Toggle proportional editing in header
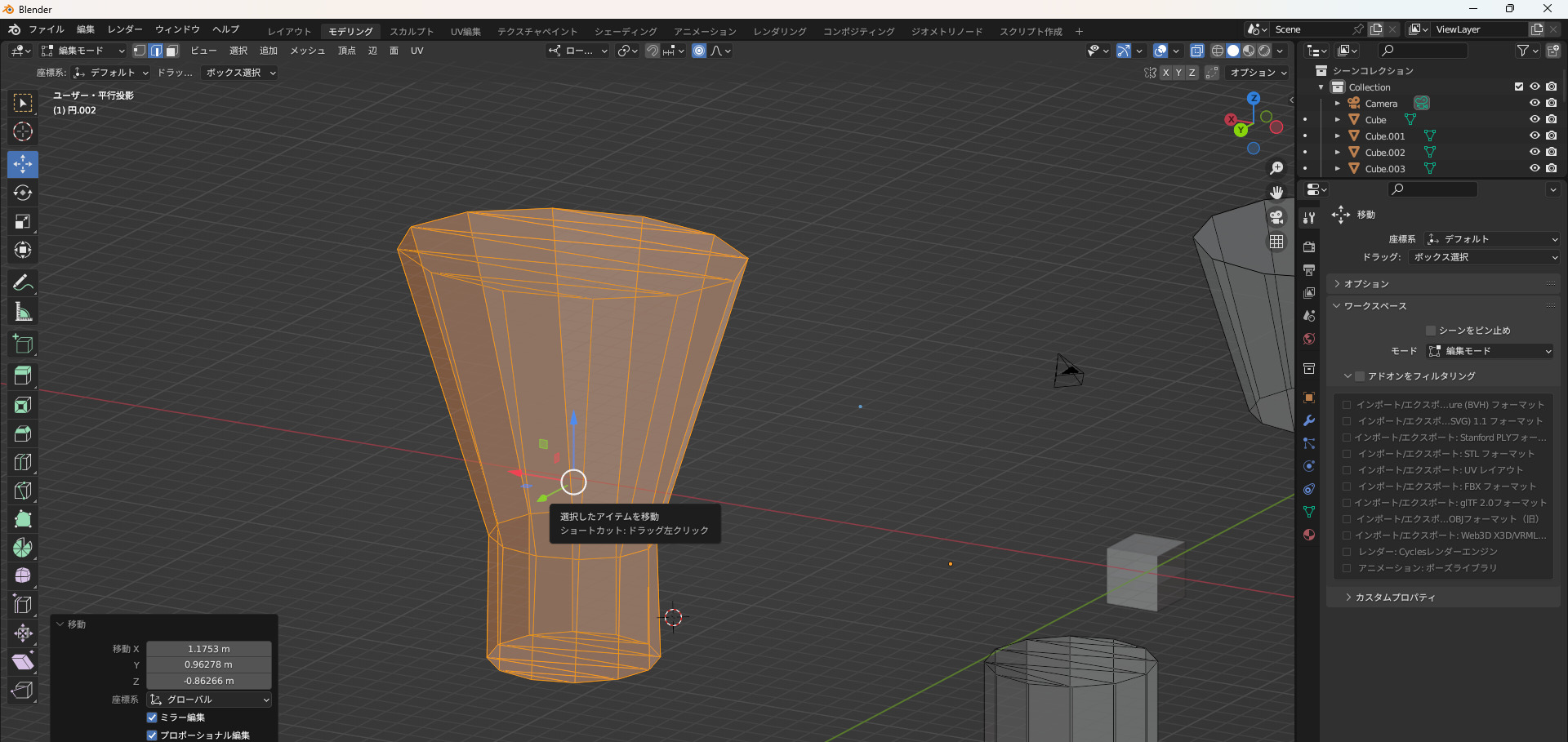The height and width of the screenshot is (742, 1568). pos(699,51)
